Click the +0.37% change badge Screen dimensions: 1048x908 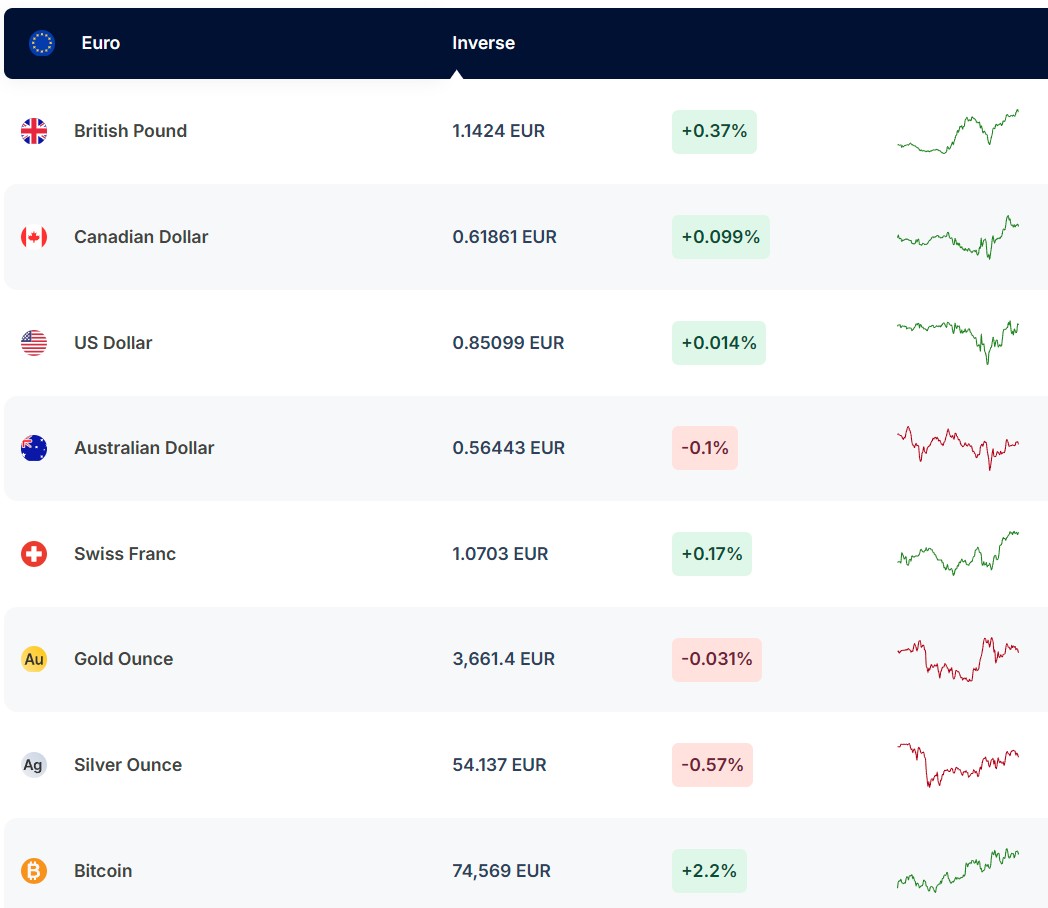click(x=714, y=131)
